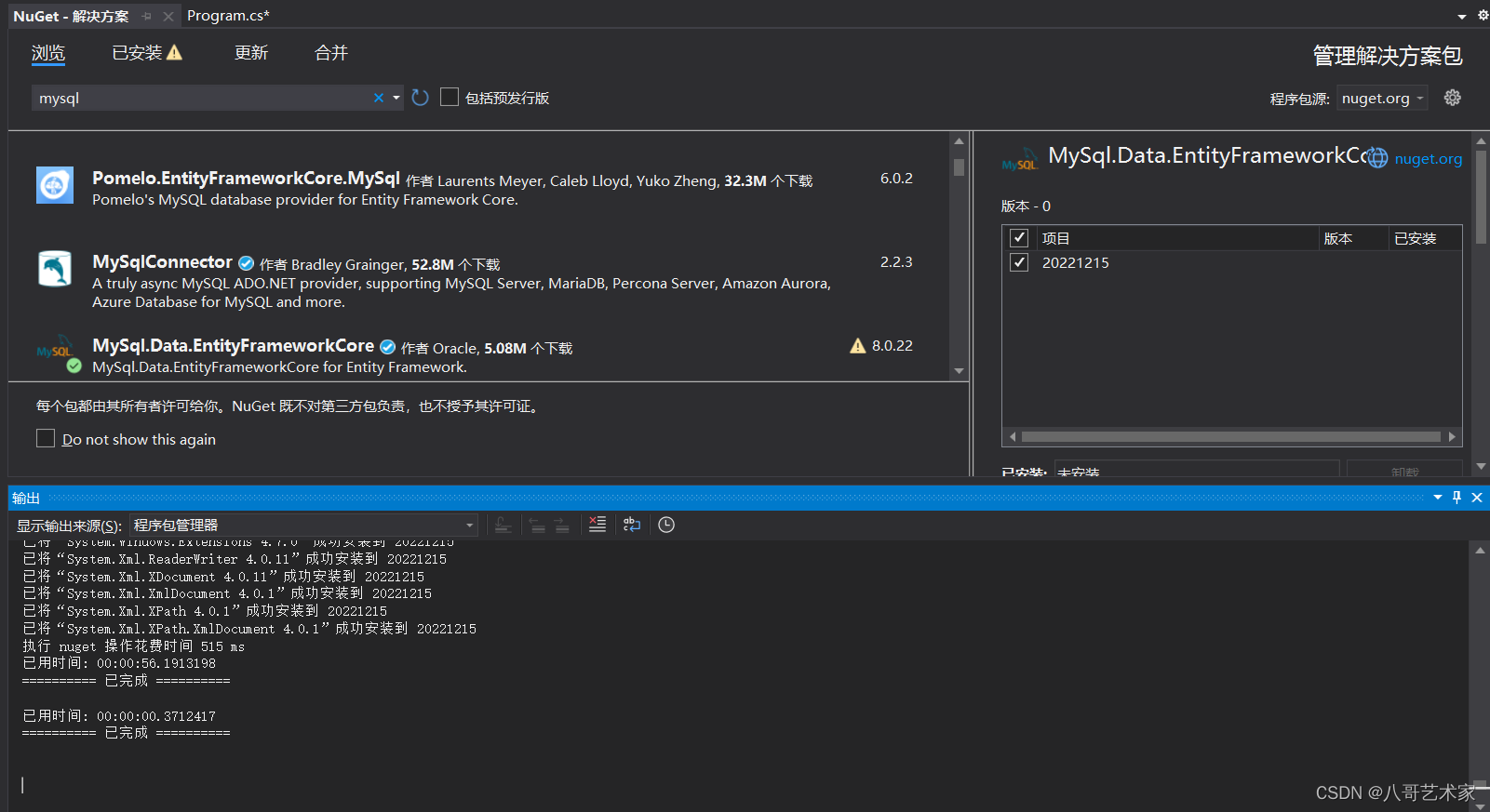
Task: Open the Program.cs* editor tab
Action: [228, 16]
